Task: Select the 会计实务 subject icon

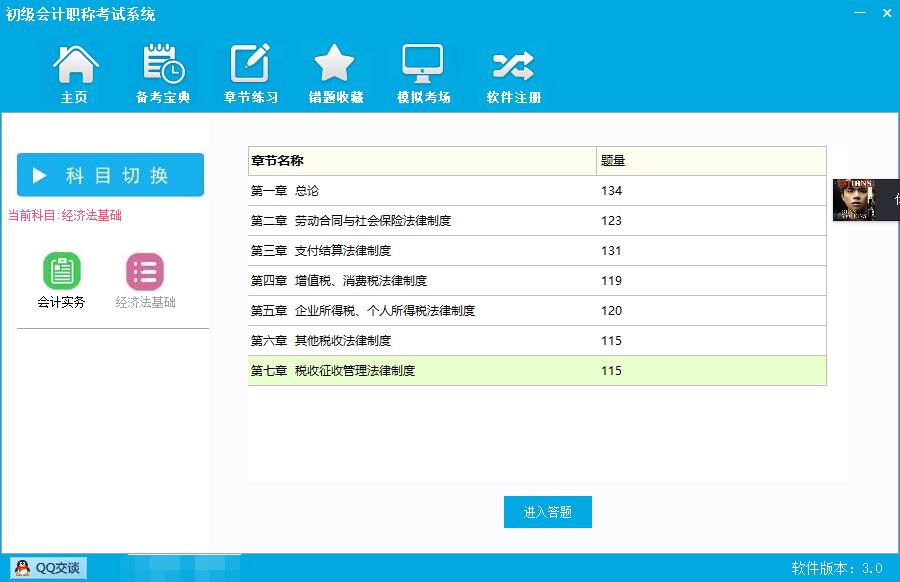Action: point(61,272)
